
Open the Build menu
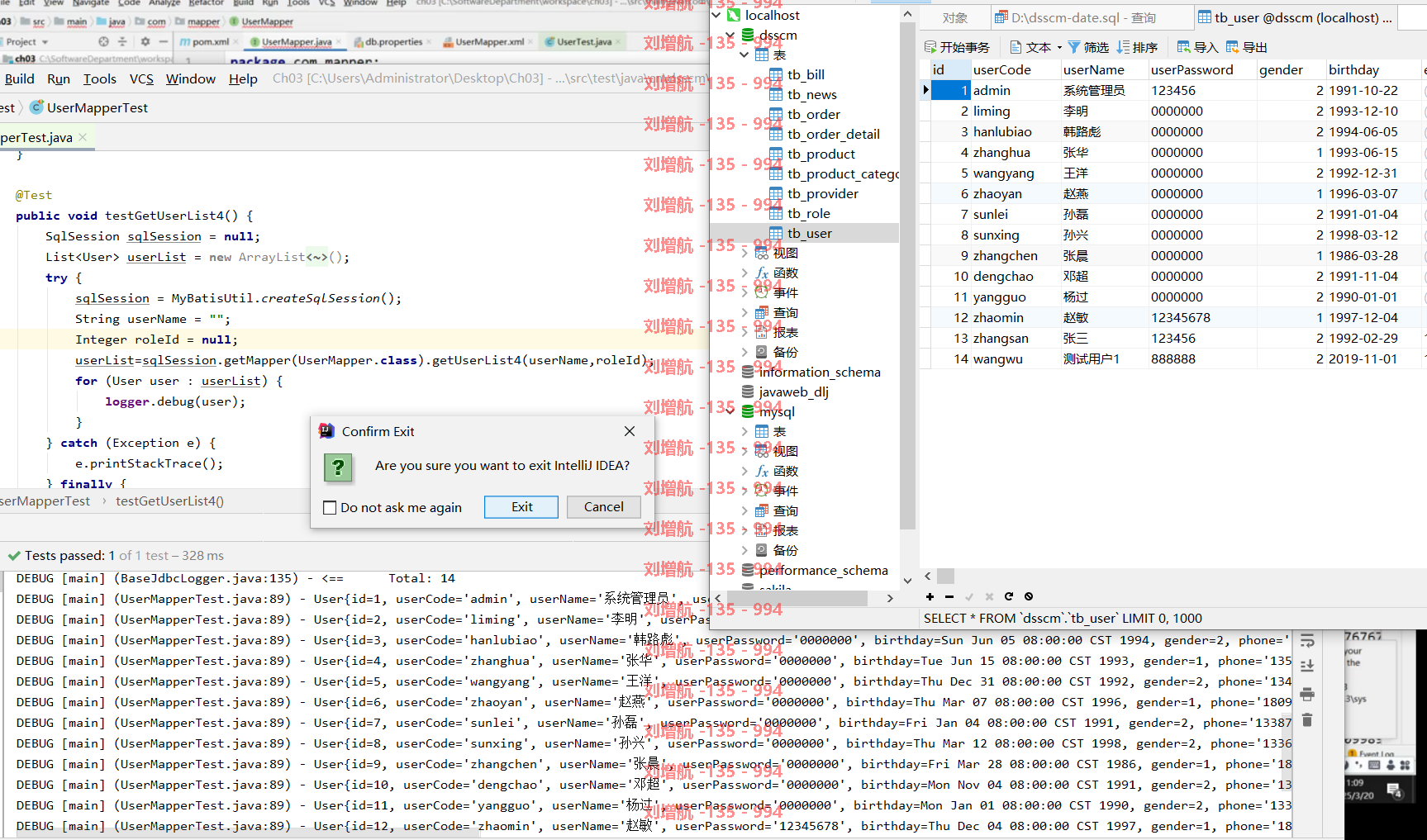coord(20,78)
